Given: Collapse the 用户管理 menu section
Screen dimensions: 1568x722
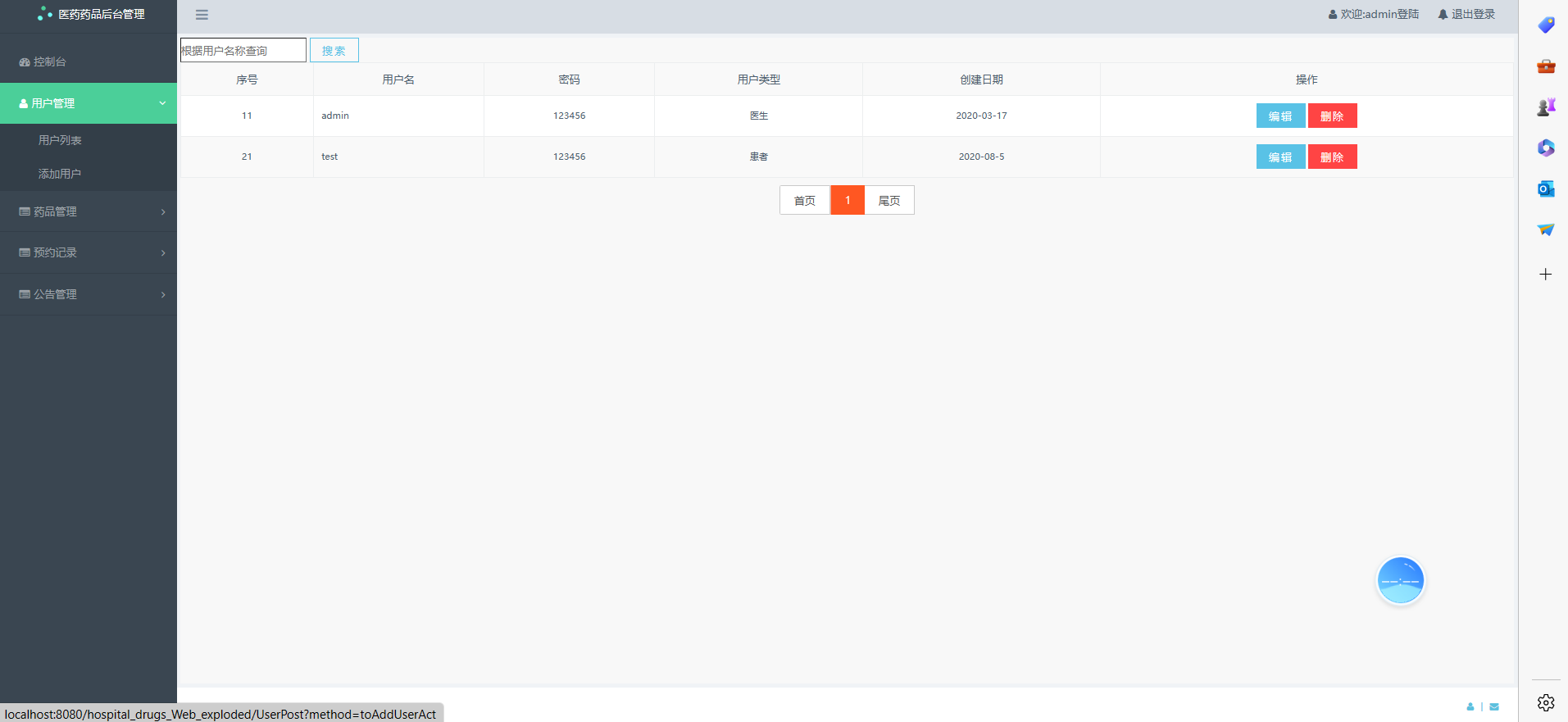Looking at the screenshot, I should pos(89,103).
